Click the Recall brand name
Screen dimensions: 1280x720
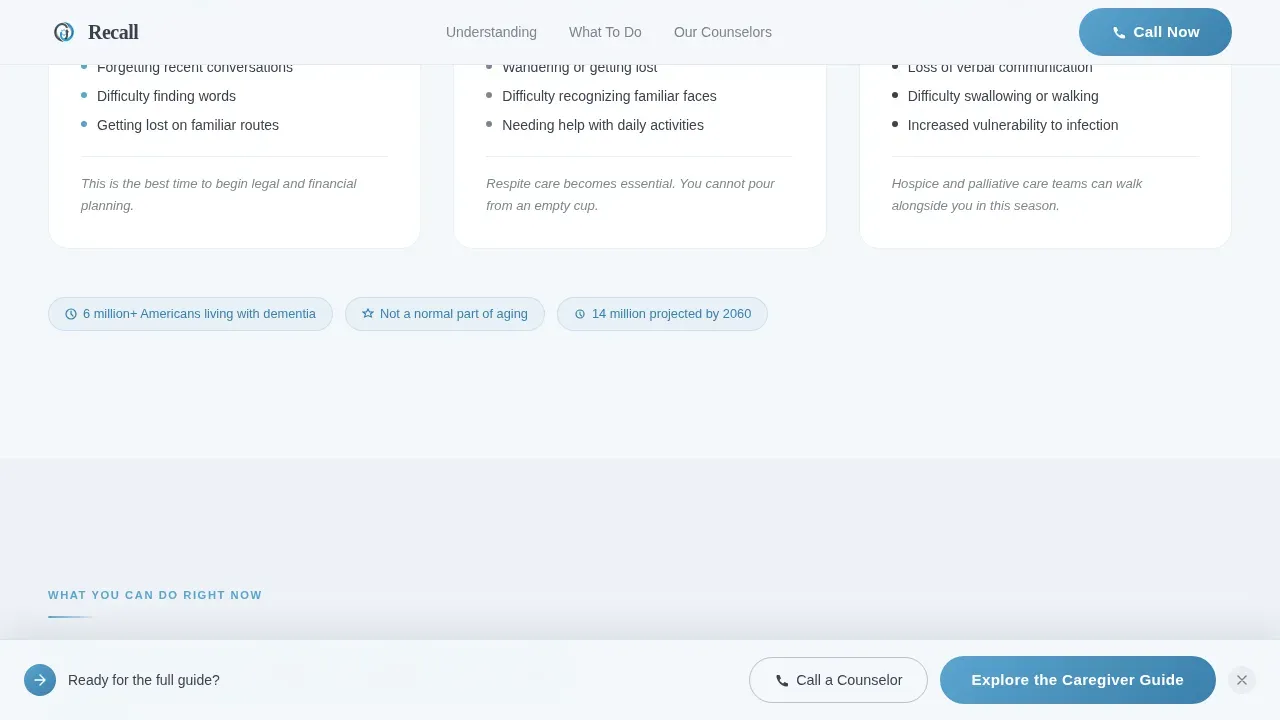113,32
